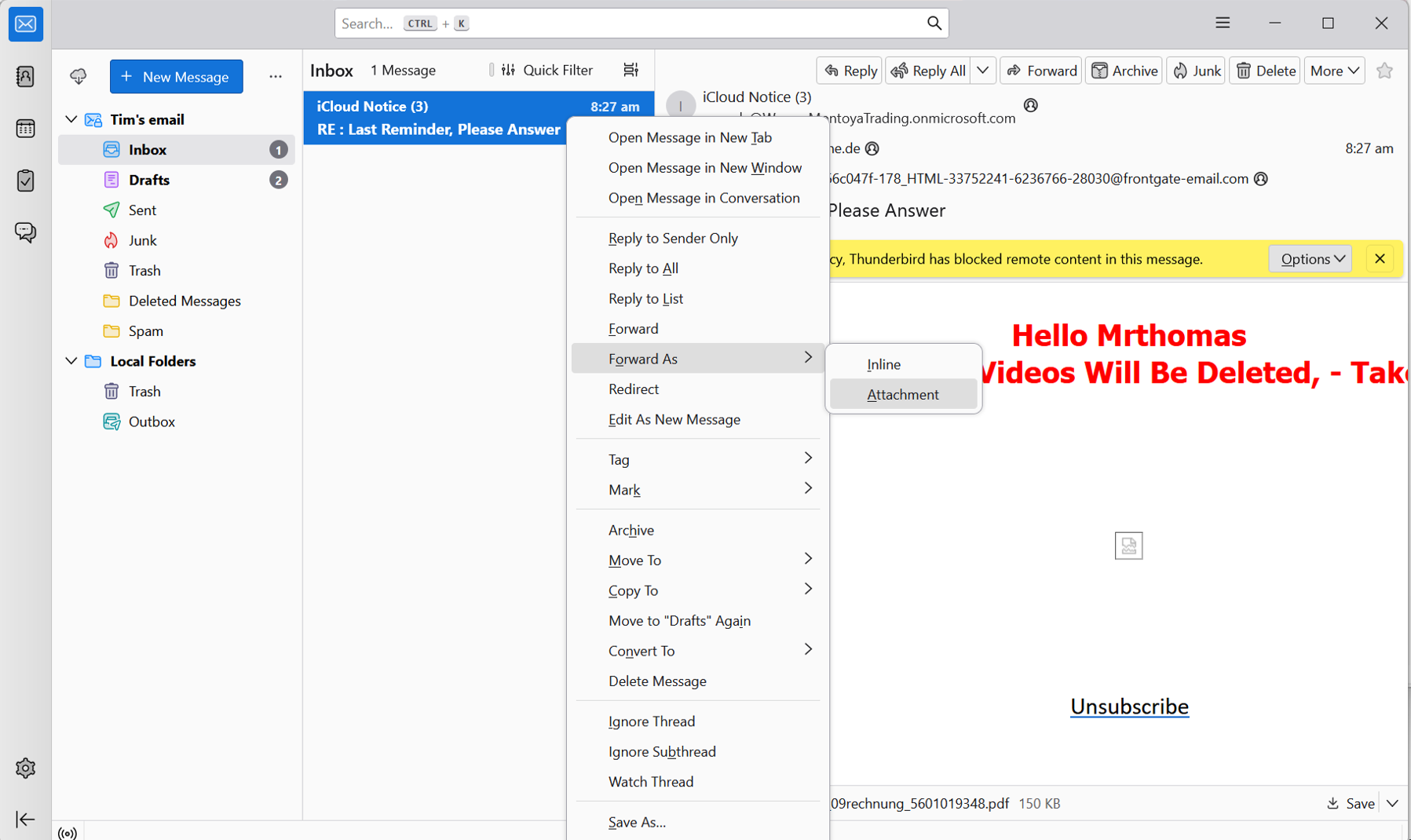
Task: Click the Forward toolbar button
Action: [x=1041, y=71]
